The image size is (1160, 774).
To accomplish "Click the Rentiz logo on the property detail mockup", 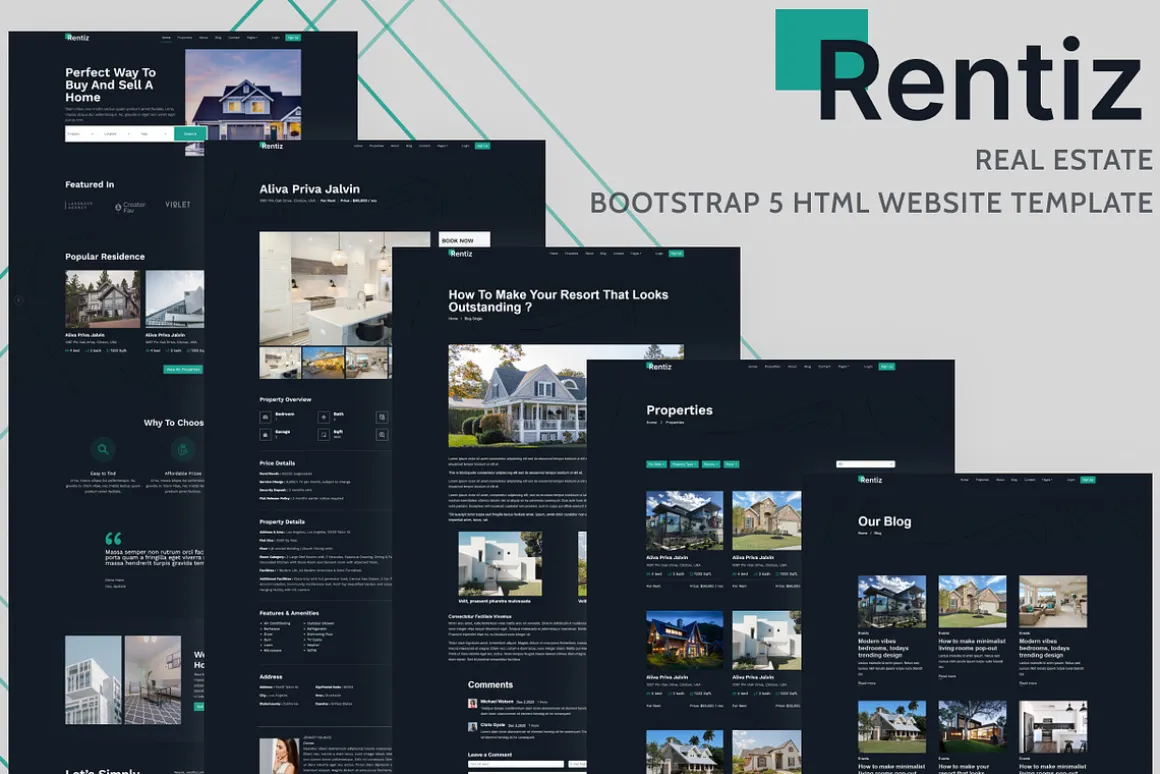I will pos(272,146).
